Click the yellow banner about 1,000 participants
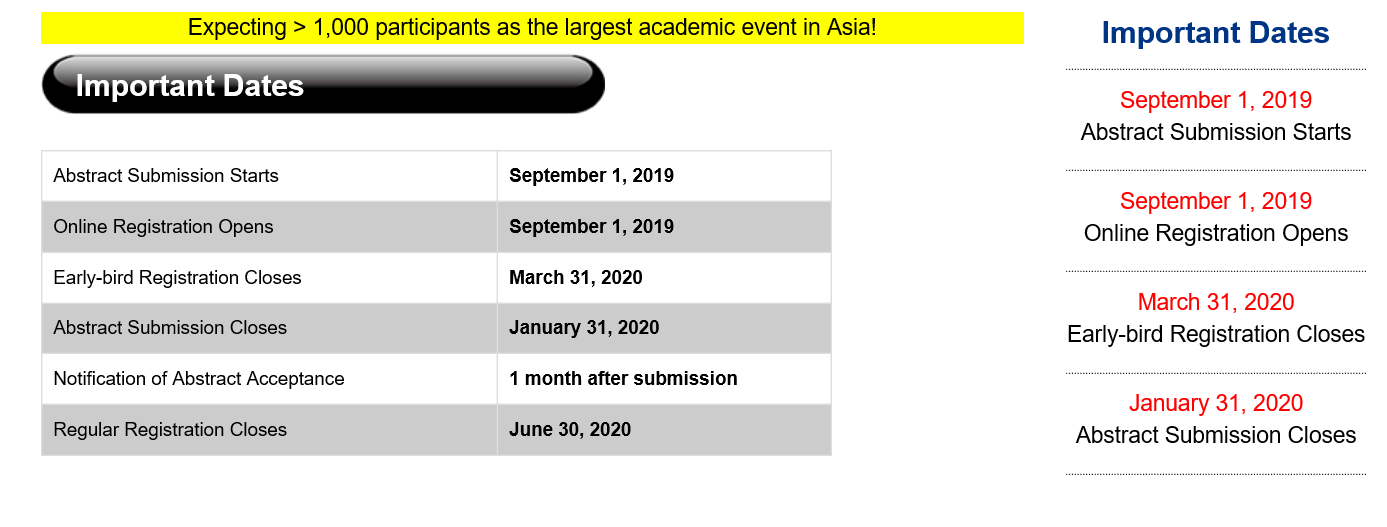The width and height of the screenshot is (1387, 527). [x=532, y=28]
